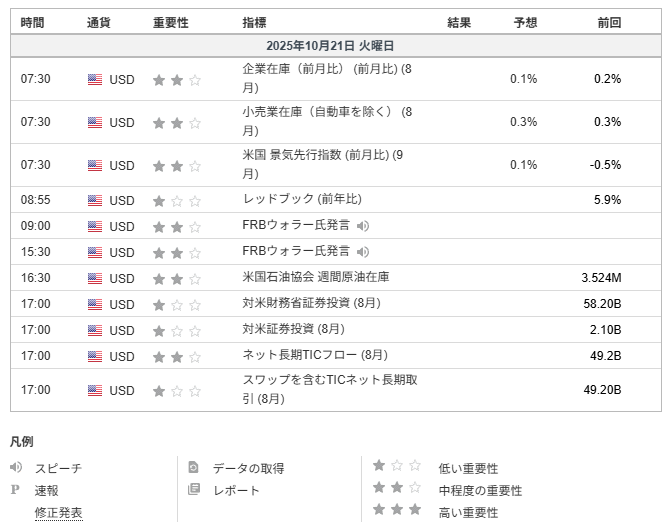Image resolution: width=670 pixels, height=532 pixels.
Task: Click the スピーチ speaker icon in the legend
Action: (16, 468)
